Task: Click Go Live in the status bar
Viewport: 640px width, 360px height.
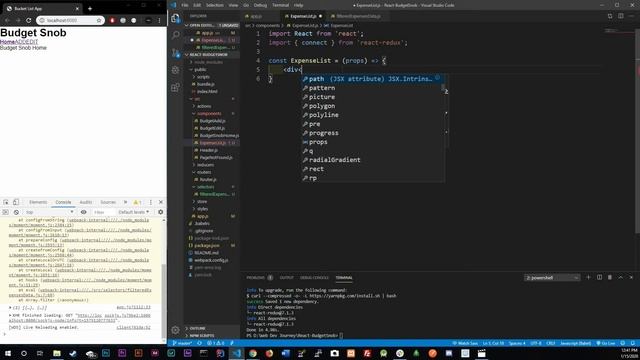Action: pyautogui.click(x=606, y=343)
